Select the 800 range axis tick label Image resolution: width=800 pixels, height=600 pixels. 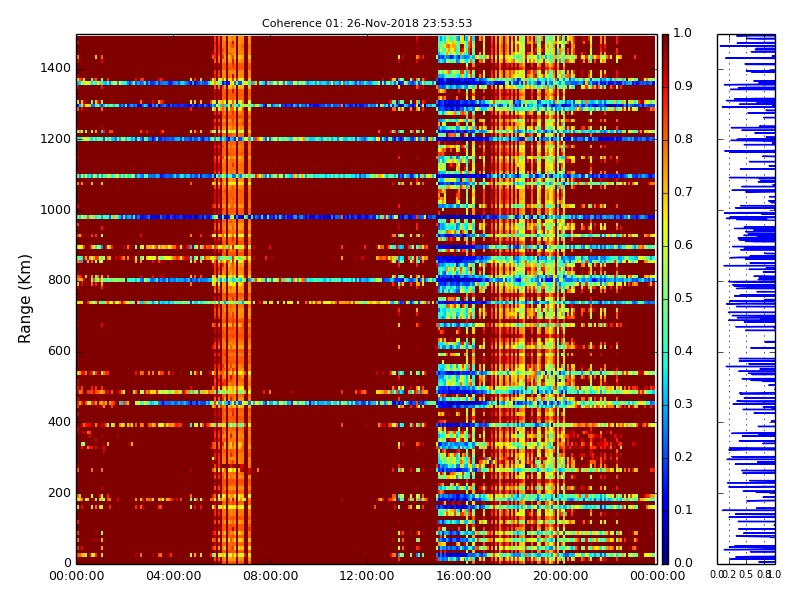coord(59,280)
